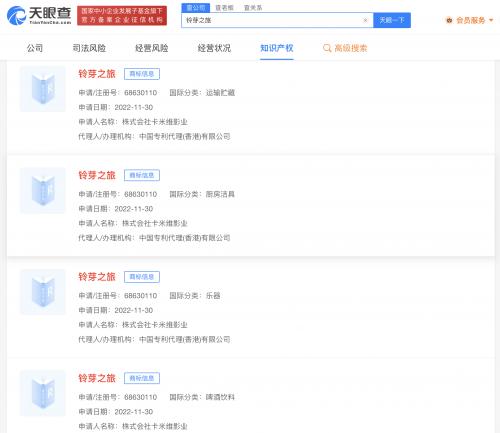This screenshot has width=500, height=433.
Task: Click the magnifier icon for advanced search
Action: [327, 48]
